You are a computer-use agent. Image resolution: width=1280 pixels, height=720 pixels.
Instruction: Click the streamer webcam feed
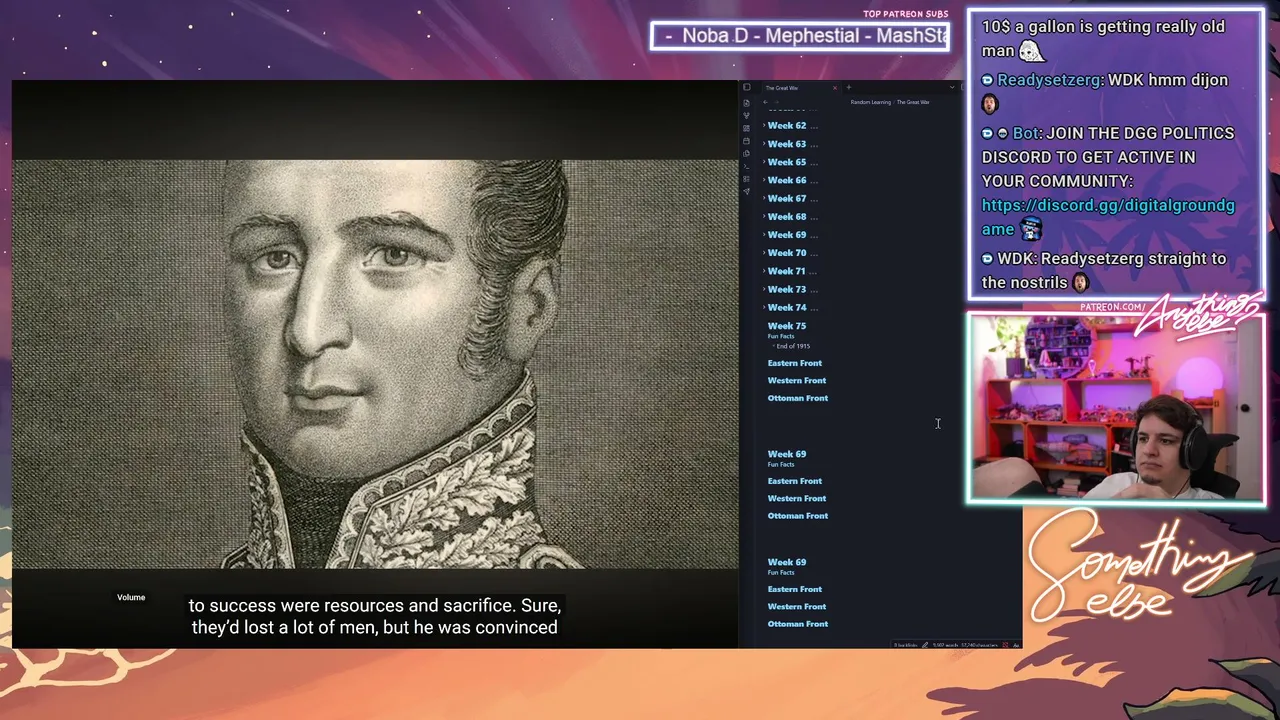1116,408
